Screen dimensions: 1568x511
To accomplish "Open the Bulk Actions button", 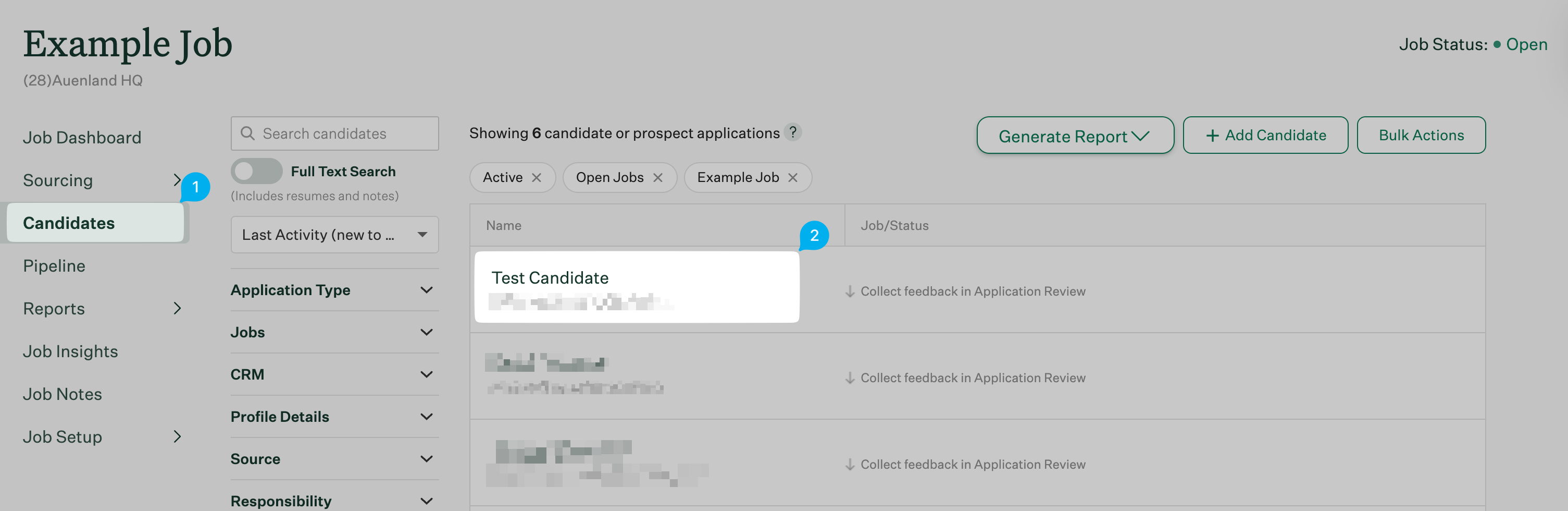I will (x=1421, y=135).
